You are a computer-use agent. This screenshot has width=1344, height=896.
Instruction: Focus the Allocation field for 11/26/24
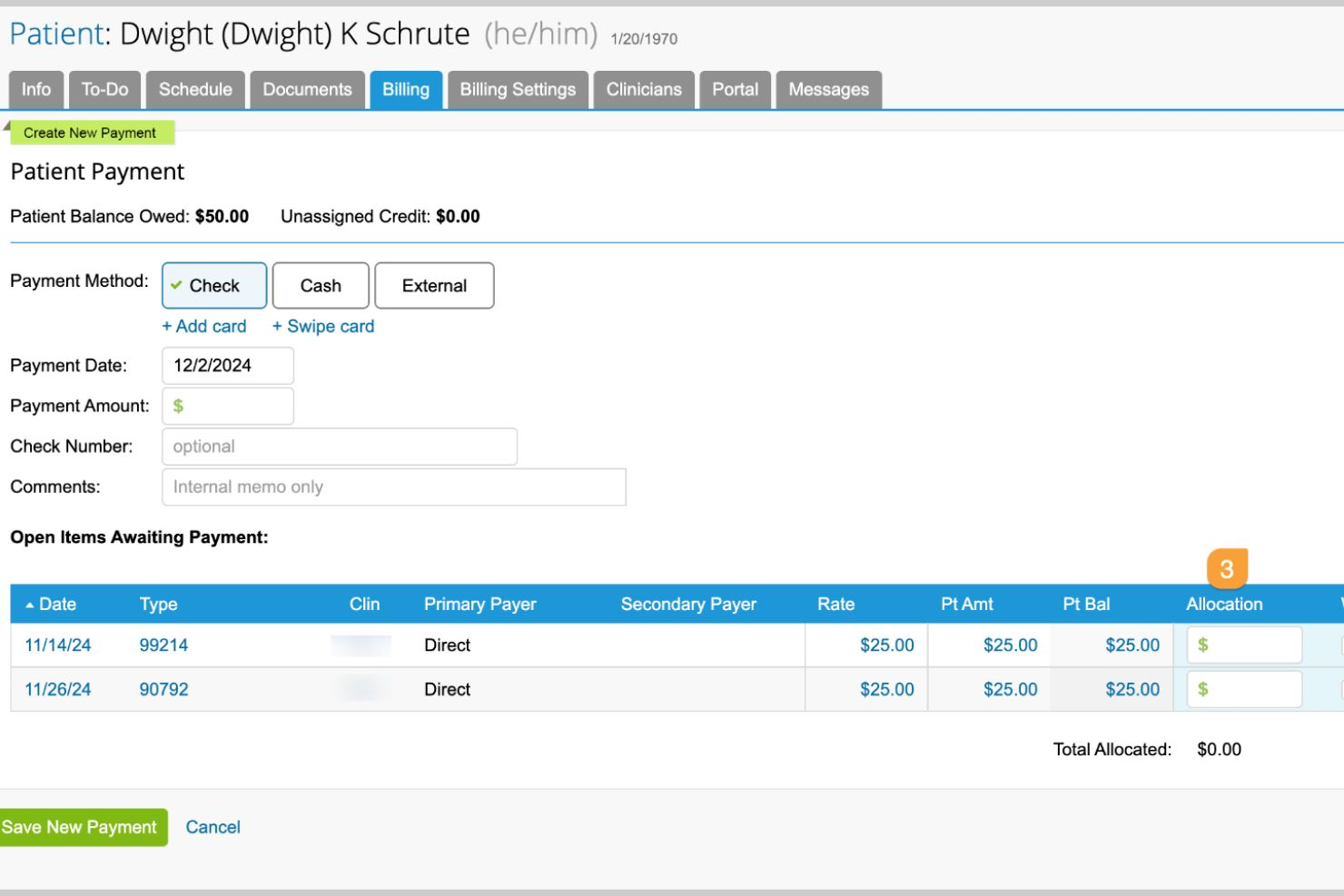point(1244,690)
